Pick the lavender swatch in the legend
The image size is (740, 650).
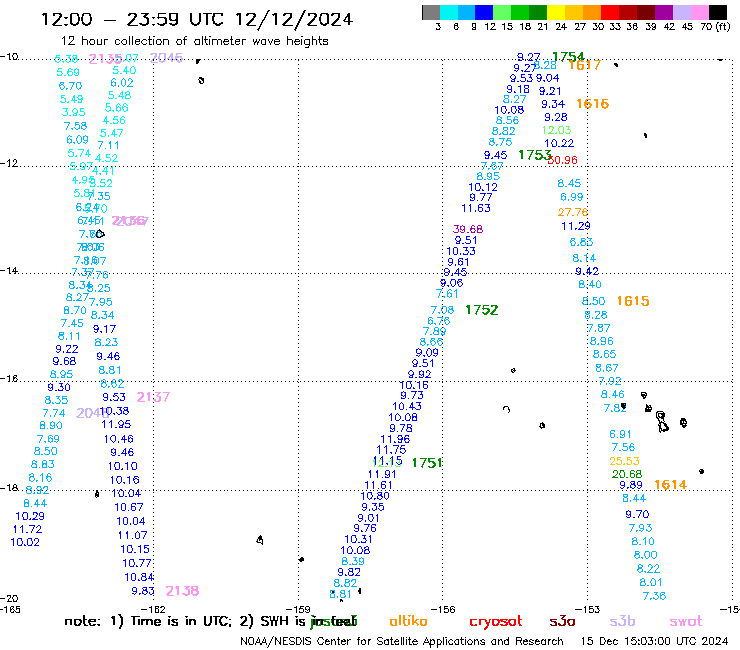[x=682, y=12]
